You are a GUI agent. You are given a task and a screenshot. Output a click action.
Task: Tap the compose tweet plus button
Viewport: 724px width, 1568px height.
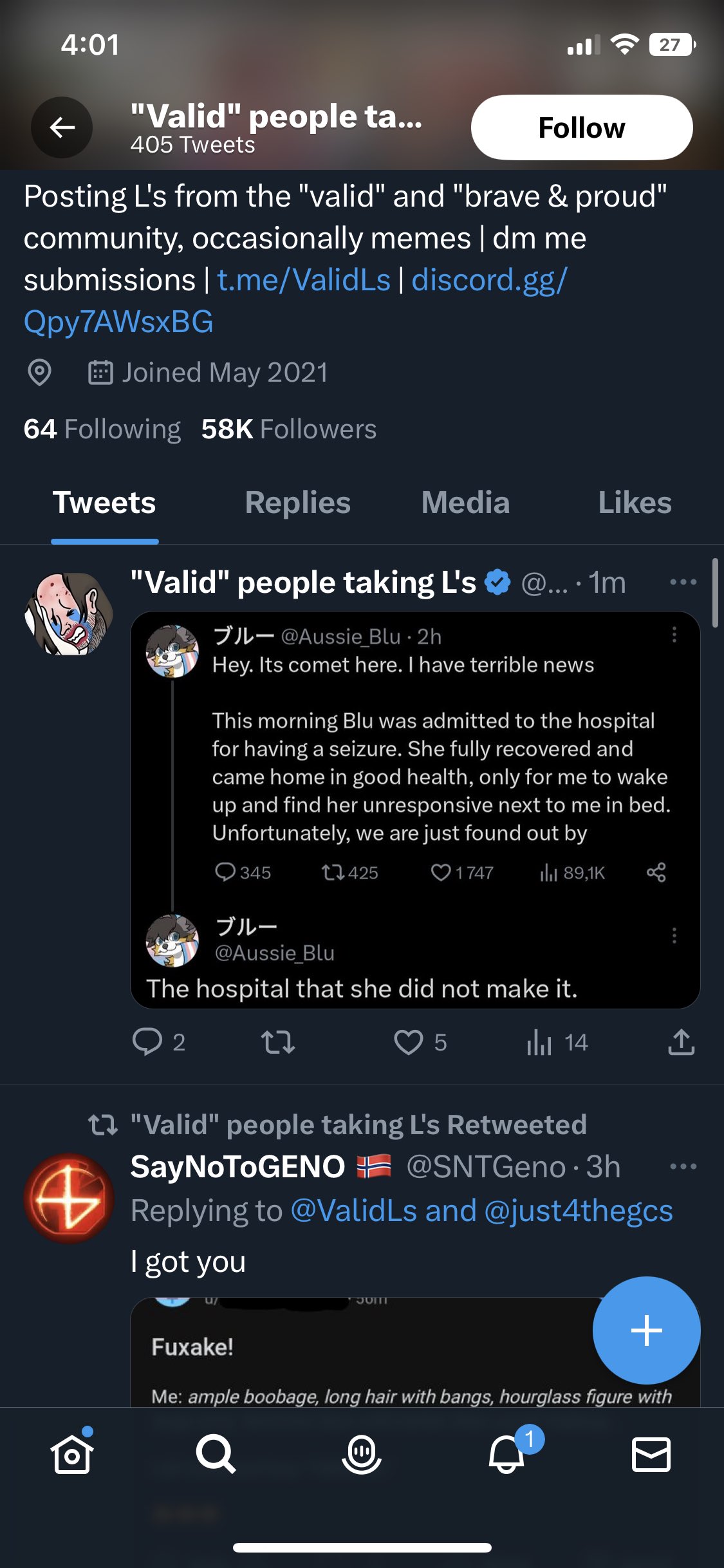coord(646,1330)
